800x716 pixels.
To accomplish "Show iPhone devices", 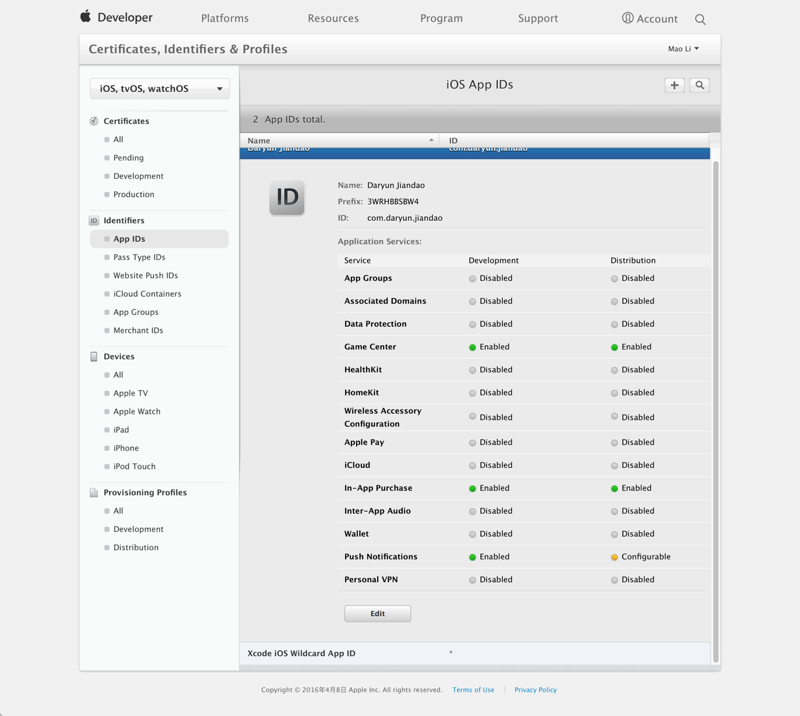I will click(126, 448).
